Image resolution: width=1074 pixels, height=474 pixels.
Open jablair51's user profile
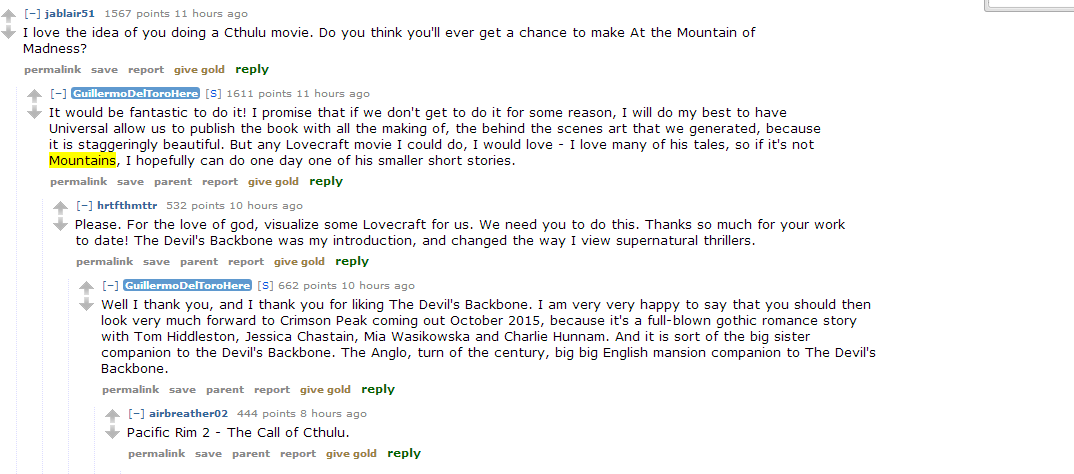[x=70, y=14]
